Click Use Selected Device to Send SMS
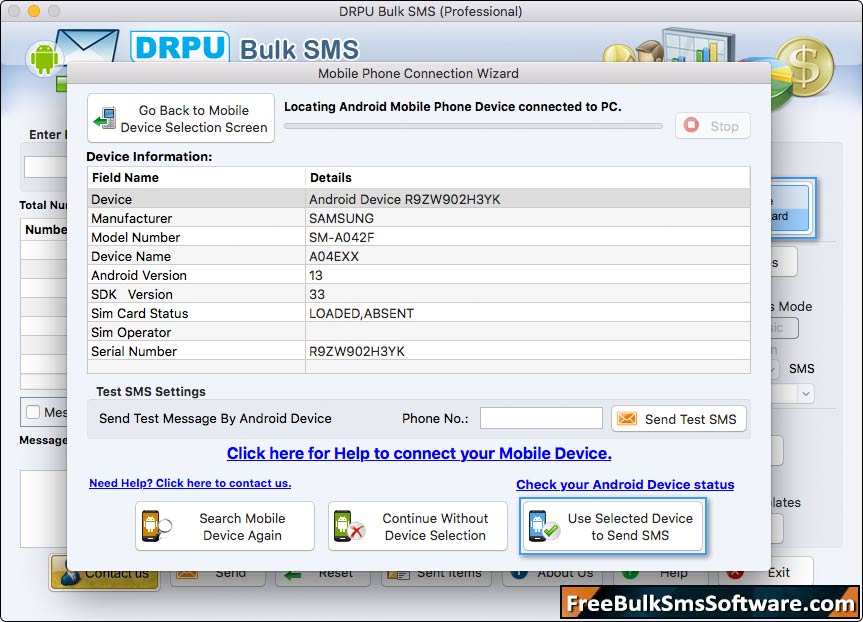 (x=613, y=526)
